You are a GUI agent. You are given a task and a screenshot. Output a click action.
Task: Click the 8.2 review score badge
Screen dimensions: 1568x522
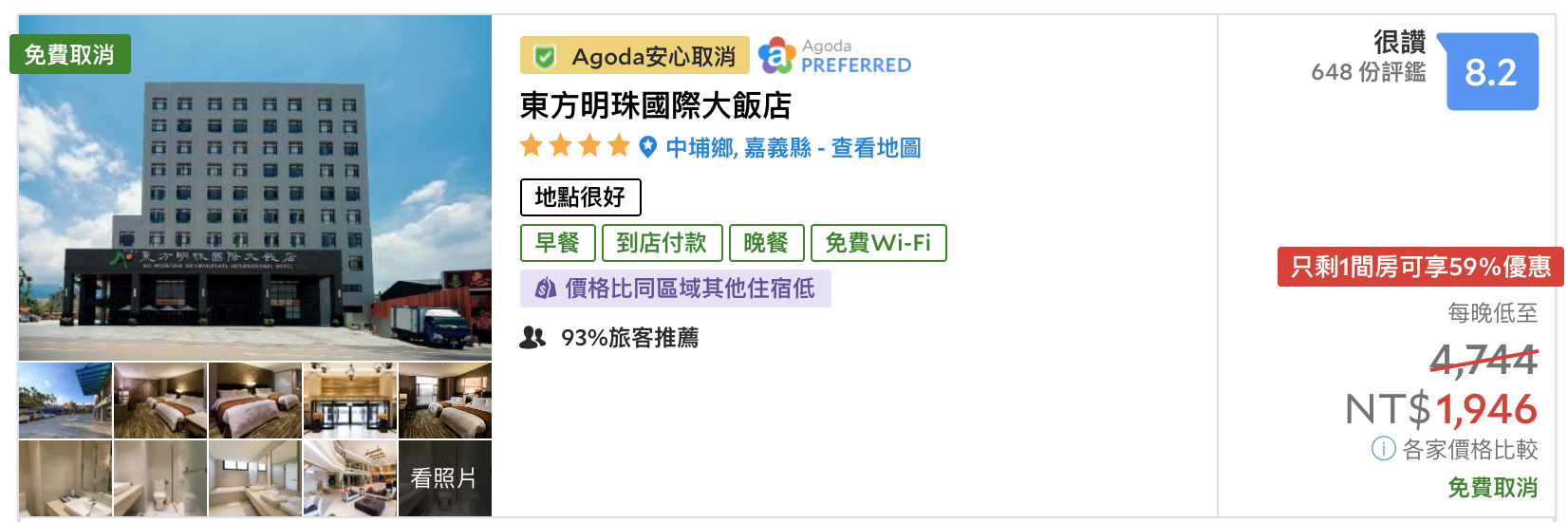click(x=1491, y=72)
